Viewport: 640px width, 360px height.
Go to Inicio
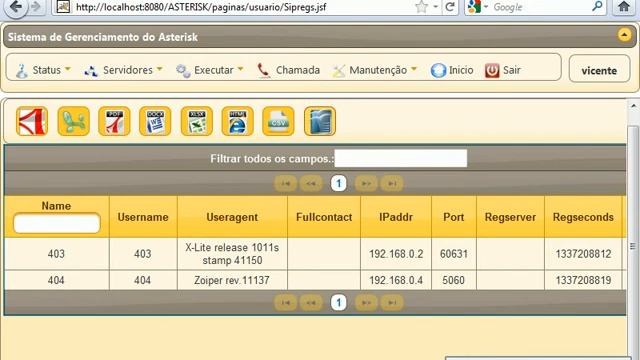452,70
